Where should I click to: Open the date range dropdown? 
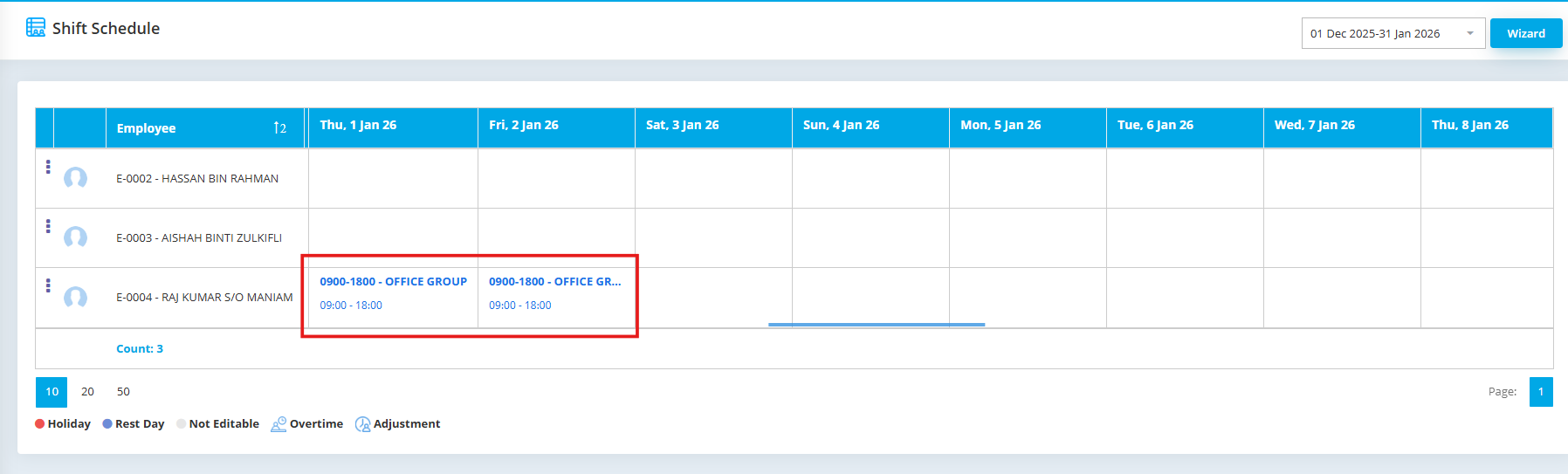(x=1393, y=33)
